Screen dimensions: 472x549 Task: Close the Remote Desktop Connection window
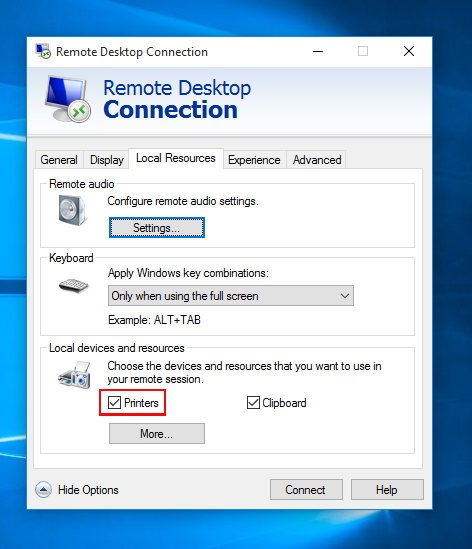[x=409, y=51]
